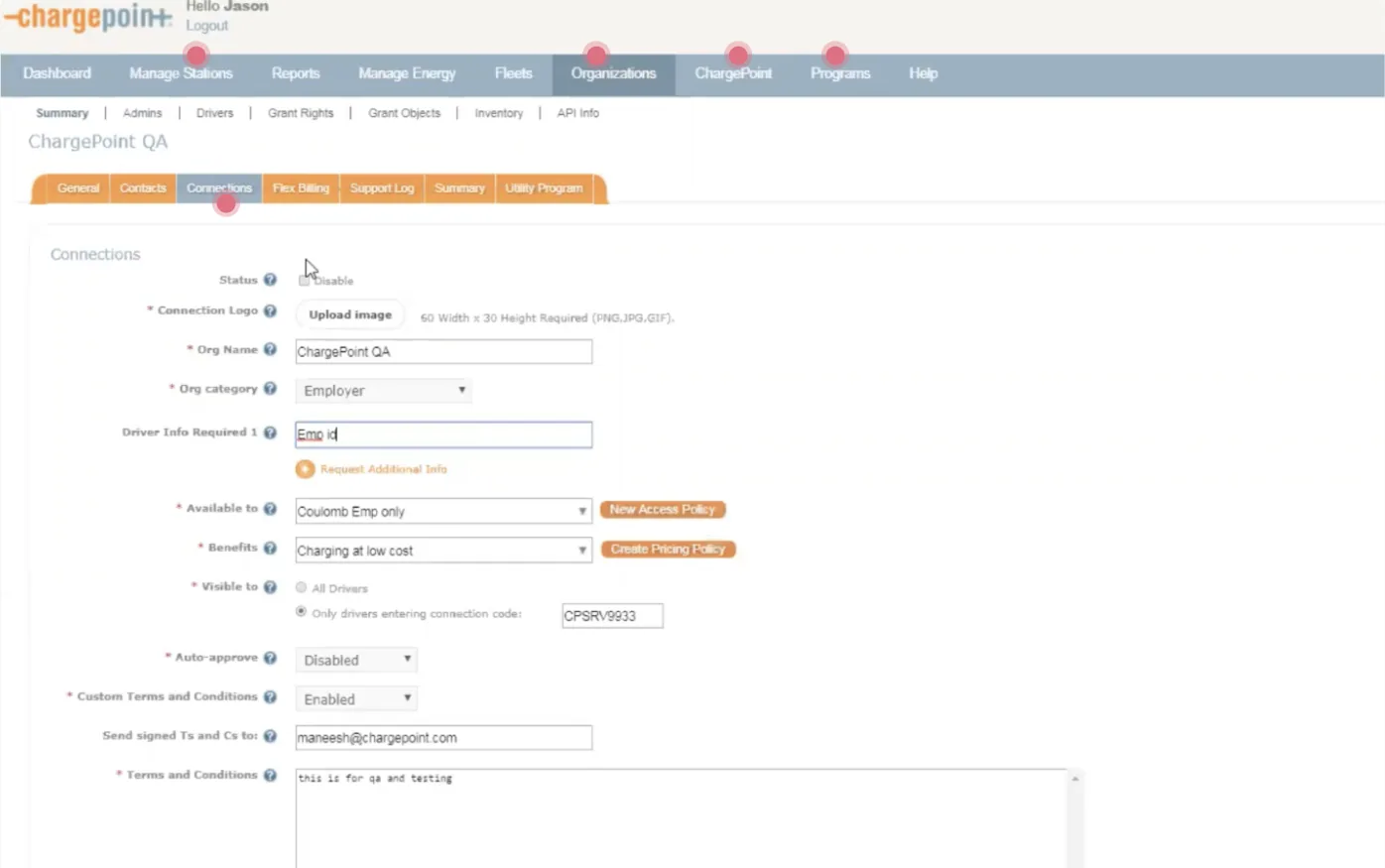This screenshot has width=1385, height=868.
Task: Click the Grant Rights link
Action: click(301, 113)
